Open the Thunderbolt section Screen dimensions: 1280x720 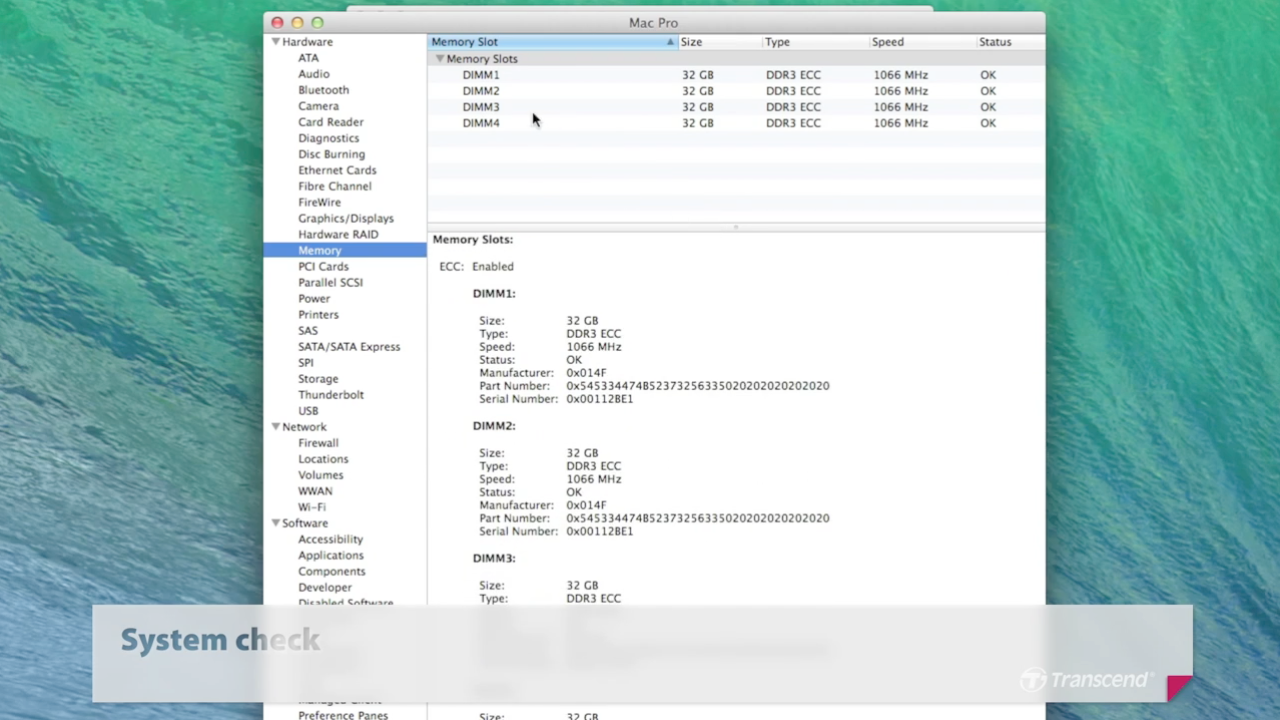coord(330,394)
